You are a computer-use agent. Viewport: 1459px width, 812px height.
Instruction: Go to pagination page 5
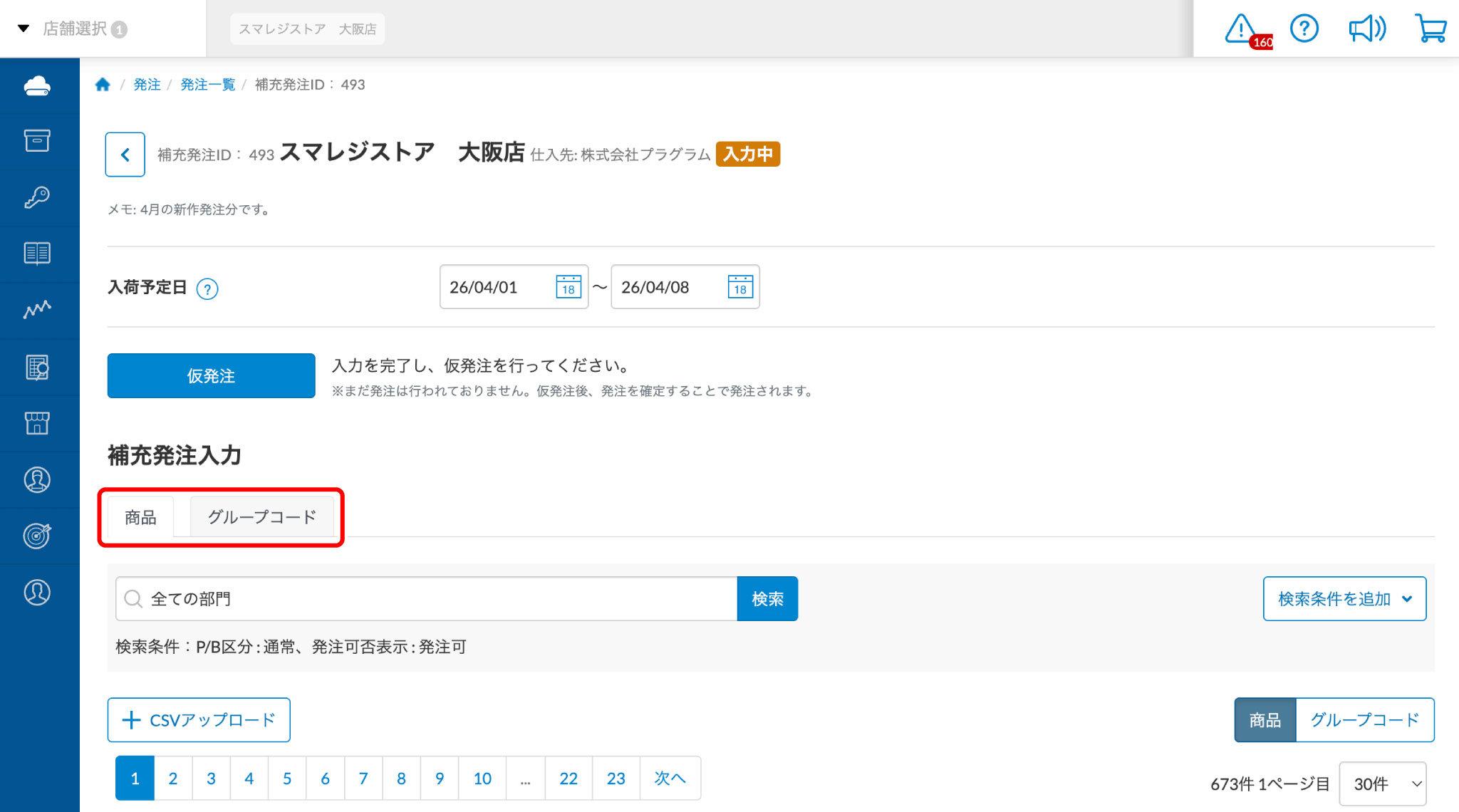tap(287, 779)
